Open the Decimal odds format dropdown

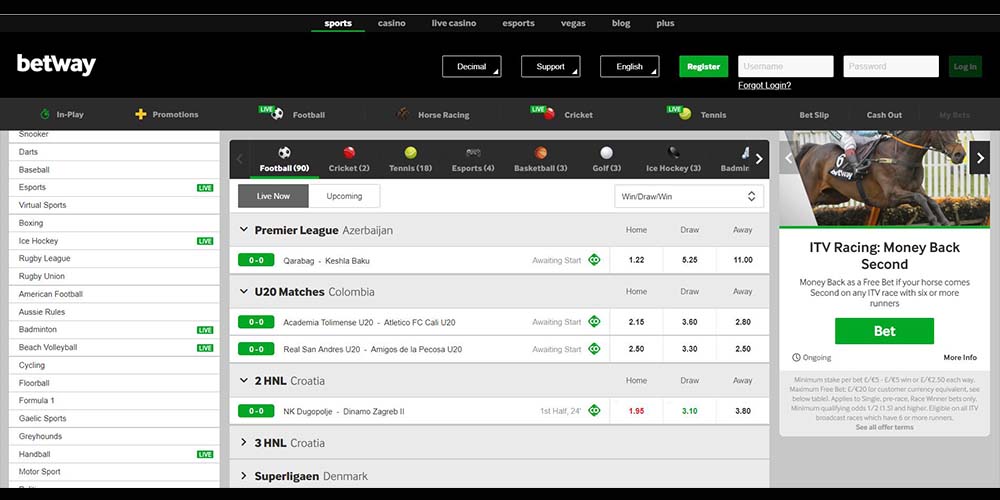pyautogui.click(x=472, y=67)
